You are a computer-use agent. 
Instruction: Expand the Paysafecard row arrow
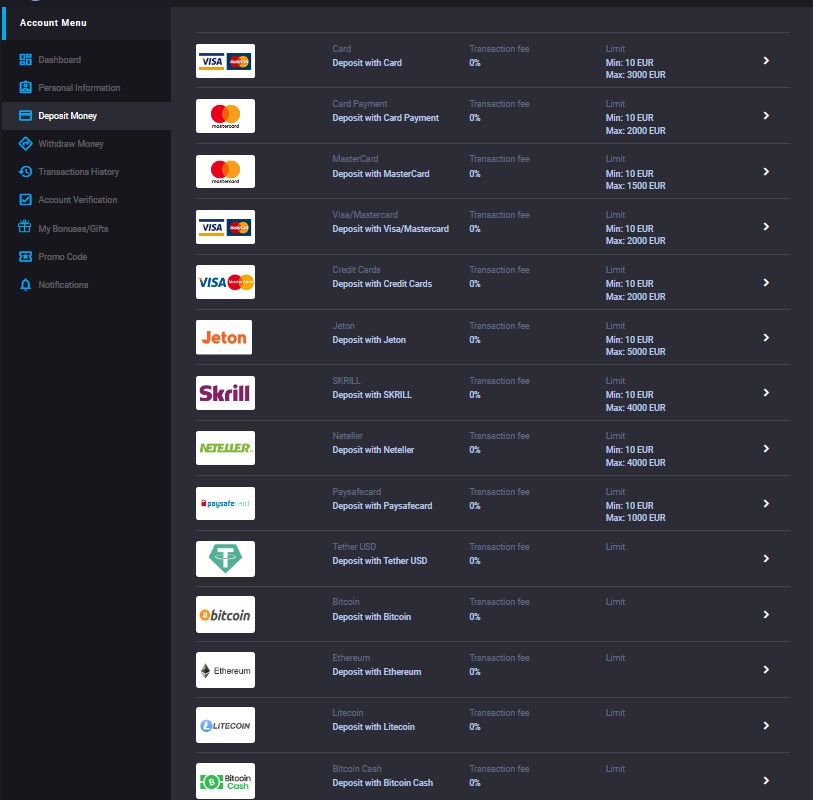coord(766,503)
